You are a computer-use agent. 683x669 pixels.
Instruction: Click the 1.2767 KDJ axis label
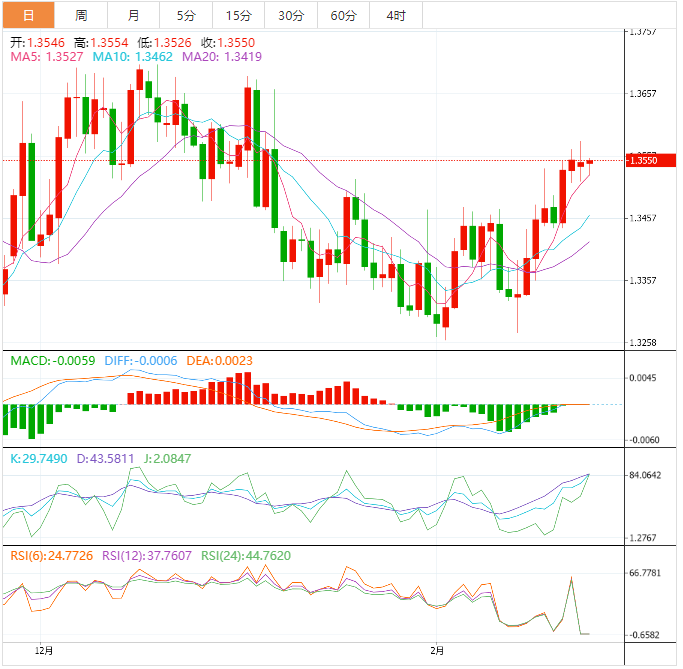[643, 538]
